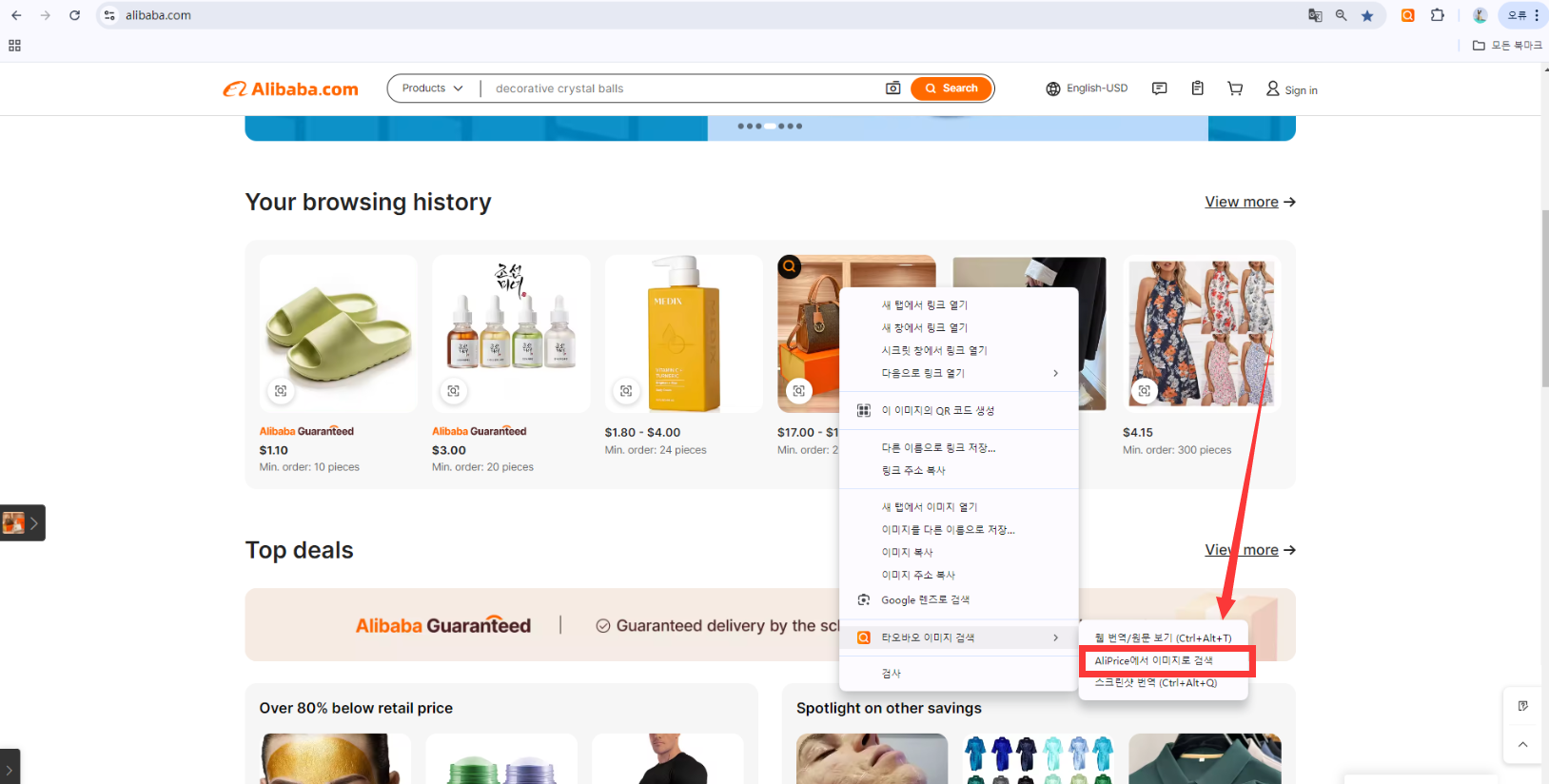This screenshot has height=784, width=1549.
Task: Open image search camera in search bar
Action: (893, 88)
